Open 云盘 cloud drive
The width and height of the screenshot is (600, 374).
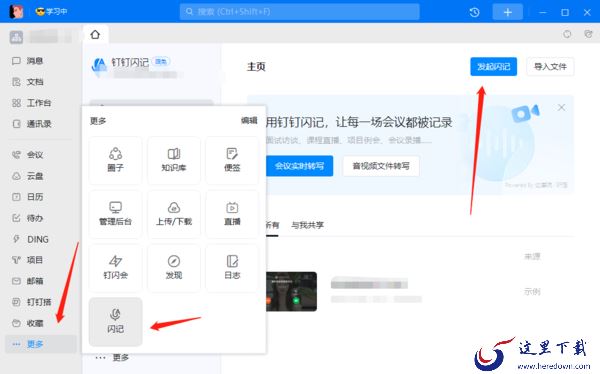coord(28,176)
